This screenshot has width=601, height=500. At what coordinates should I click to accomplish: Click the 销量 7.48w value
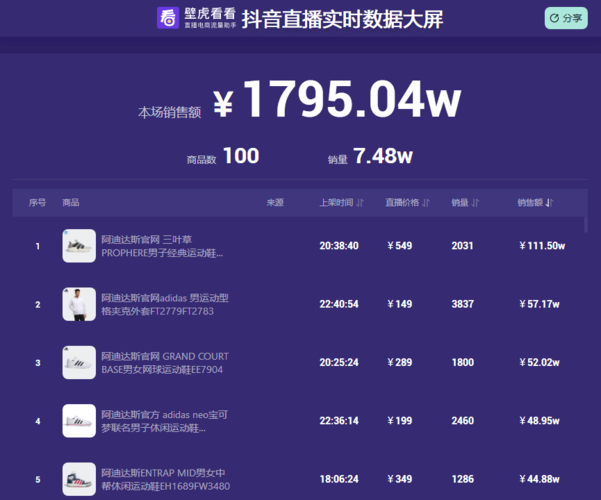click(x=383, y=156)
